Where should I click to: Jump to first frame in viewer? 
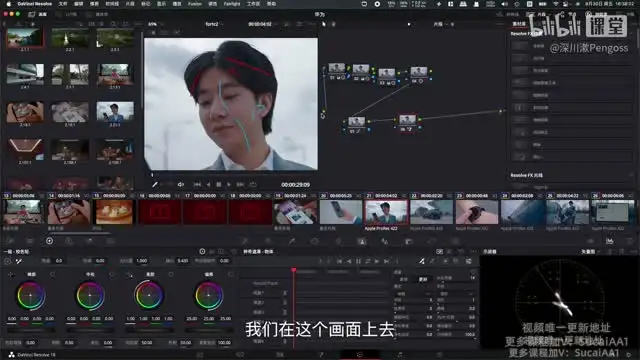(x=197, y=184)
